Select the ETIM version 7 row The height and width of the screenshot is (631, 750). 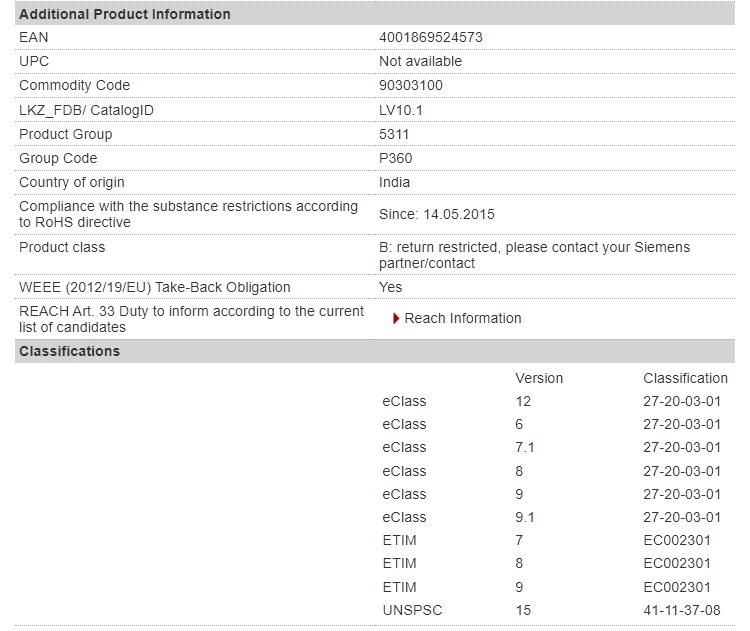coord(546,540)
